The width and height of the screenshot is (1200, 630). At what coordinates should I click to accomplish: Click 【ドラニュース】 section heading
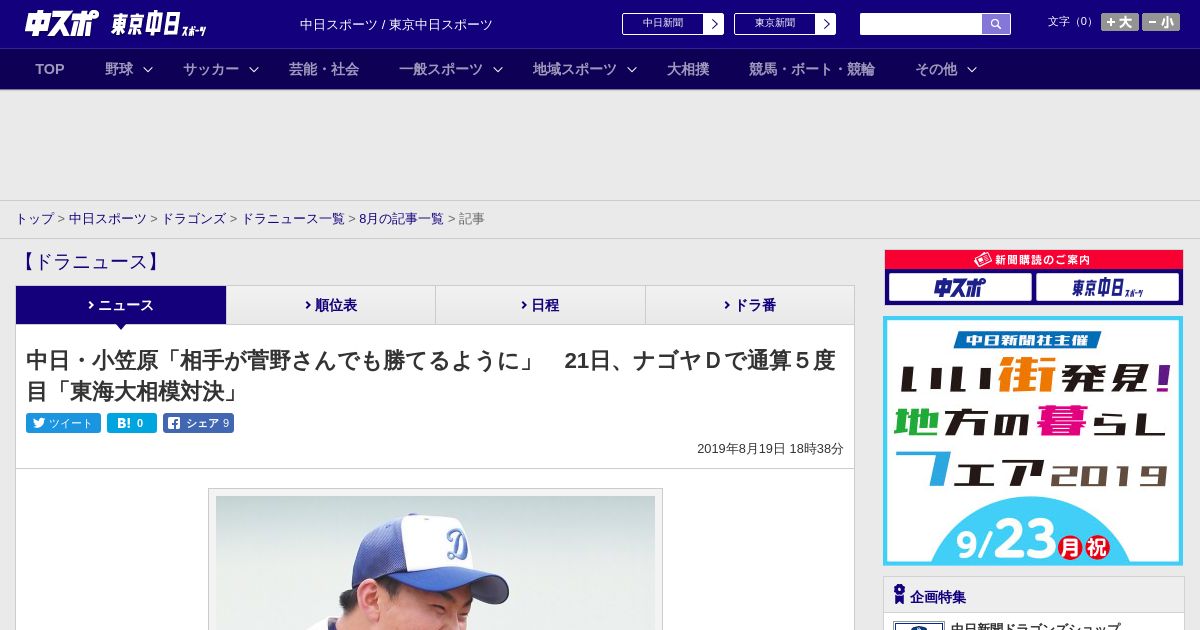click(x=90, y=262)
